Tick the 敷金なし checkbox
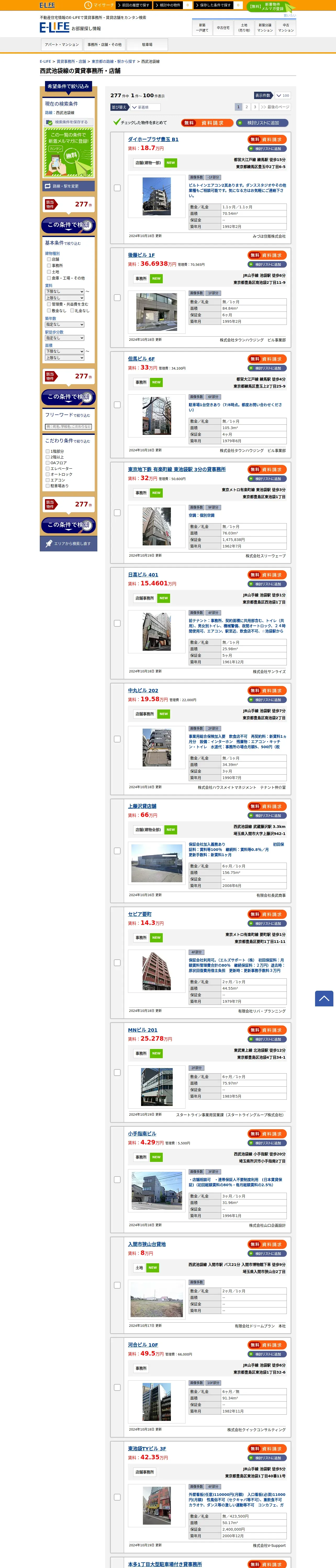The image size is (336, 1568). click(49, 310)
